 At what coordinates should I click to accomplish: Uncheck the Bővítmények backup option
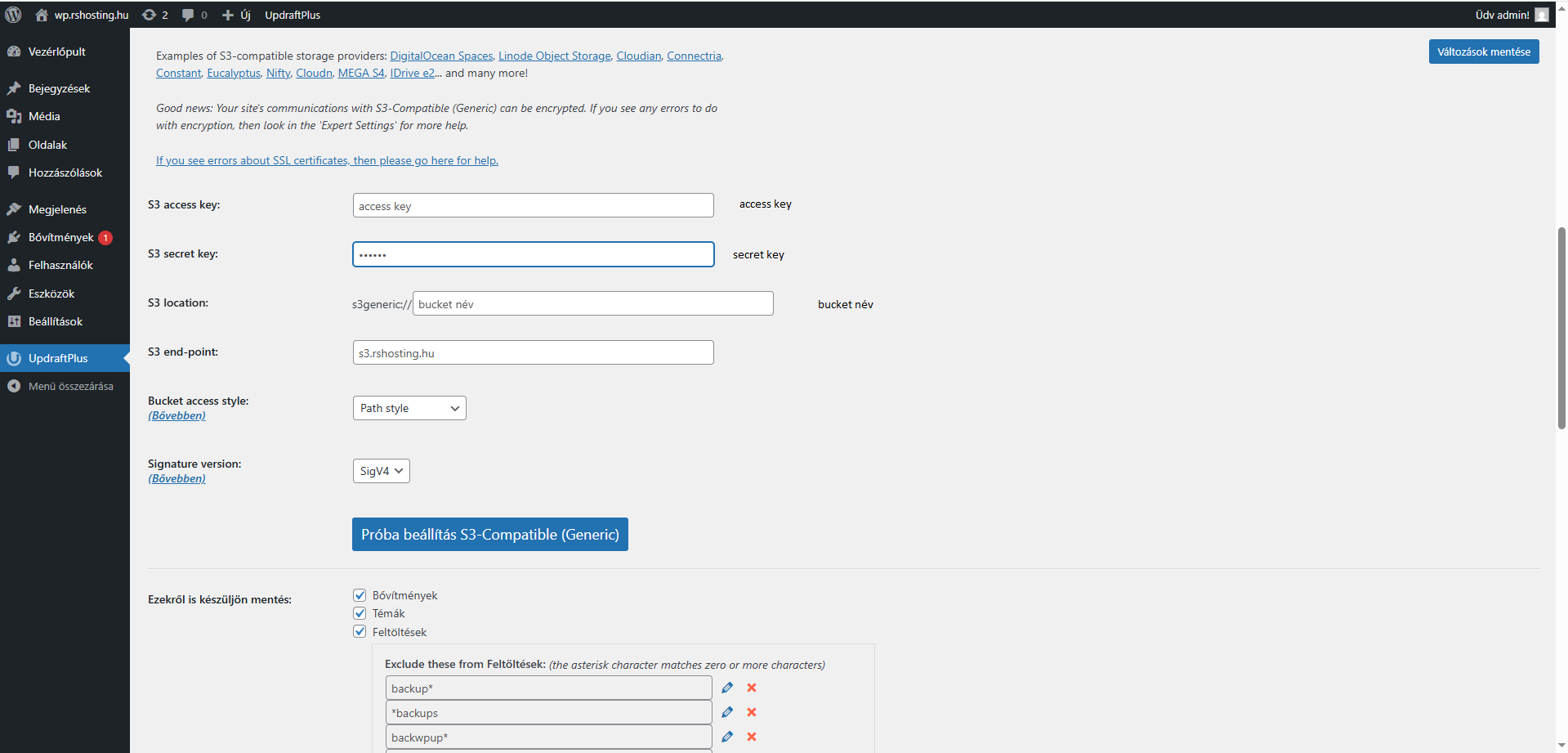360,594
